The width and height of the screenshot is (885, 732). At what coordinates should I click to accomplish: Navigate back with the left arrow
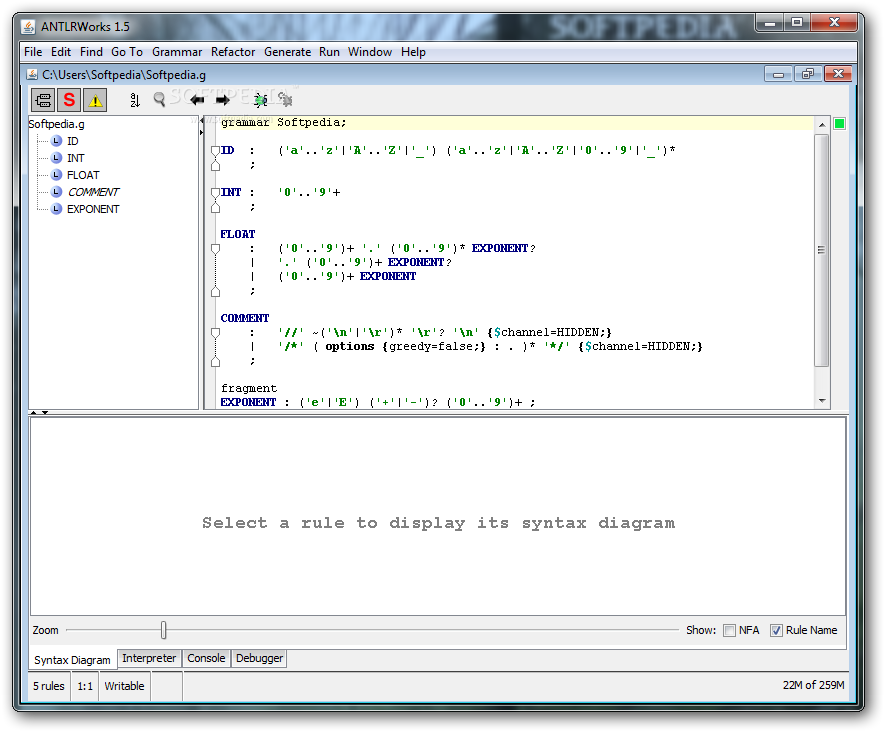click(x=197, y=100)
